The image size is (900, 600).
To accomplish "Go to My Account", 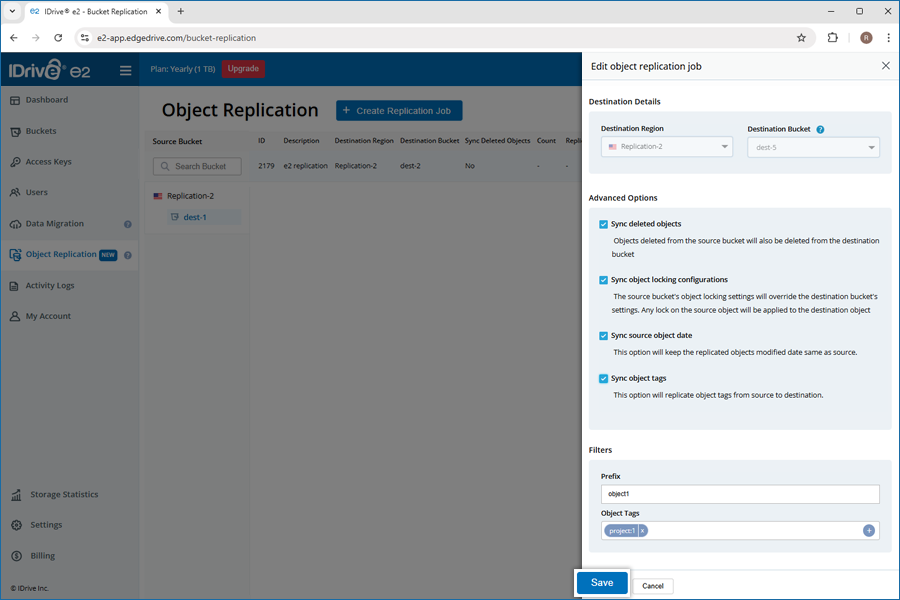I will (48, 316).
